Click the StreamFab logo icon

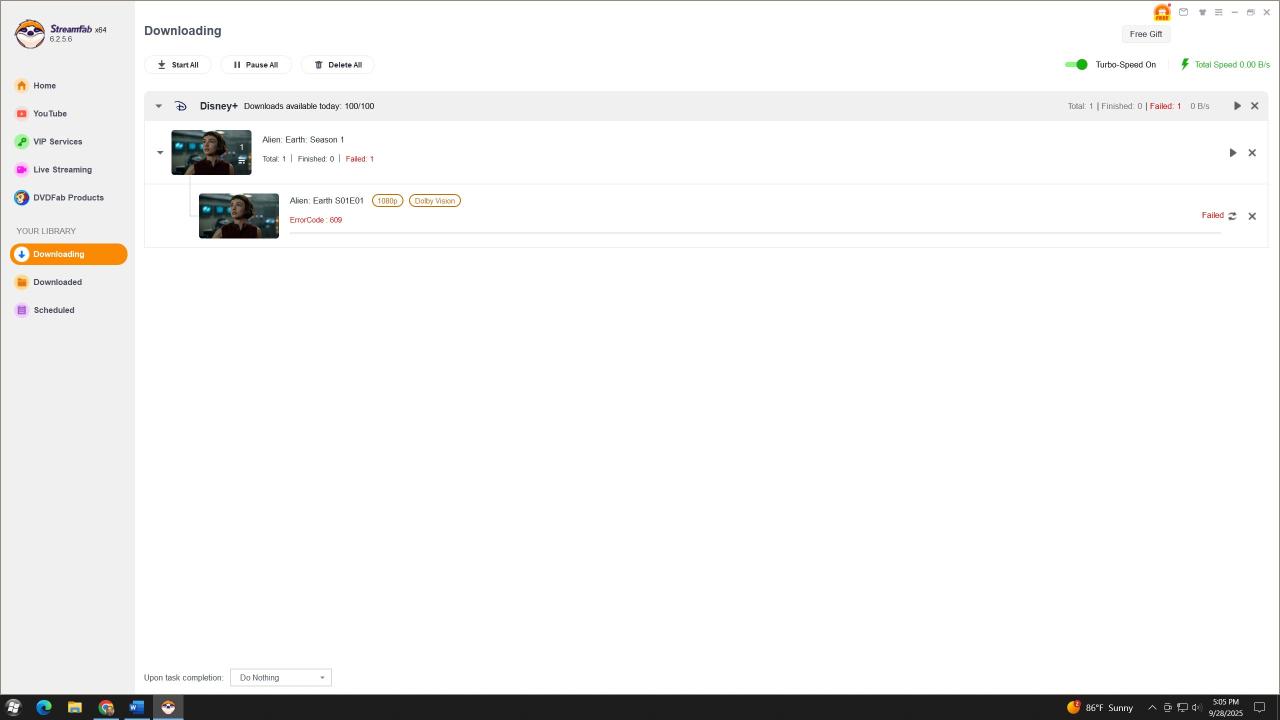point(30,33)
